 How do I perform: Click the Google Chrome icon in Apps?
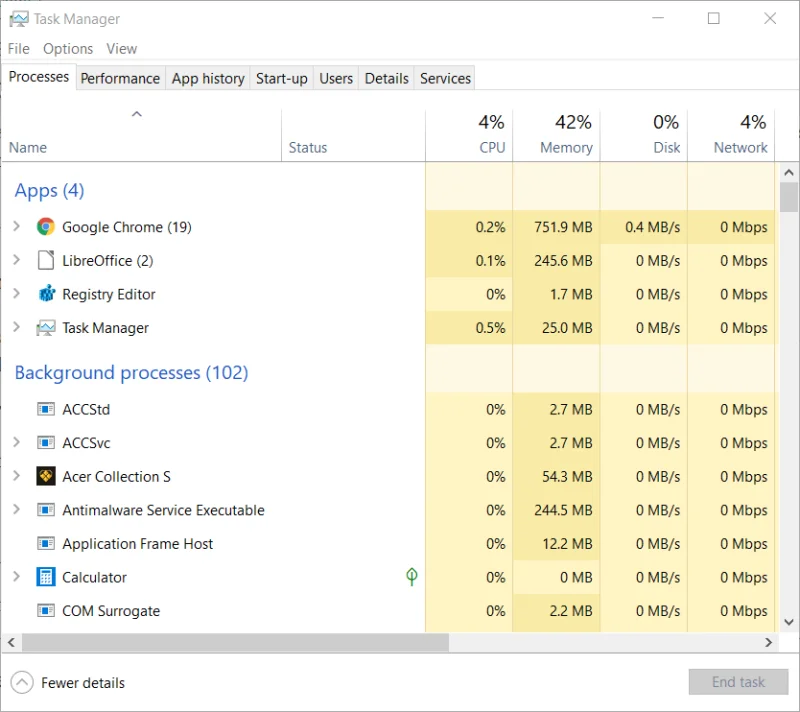point(46,226)
